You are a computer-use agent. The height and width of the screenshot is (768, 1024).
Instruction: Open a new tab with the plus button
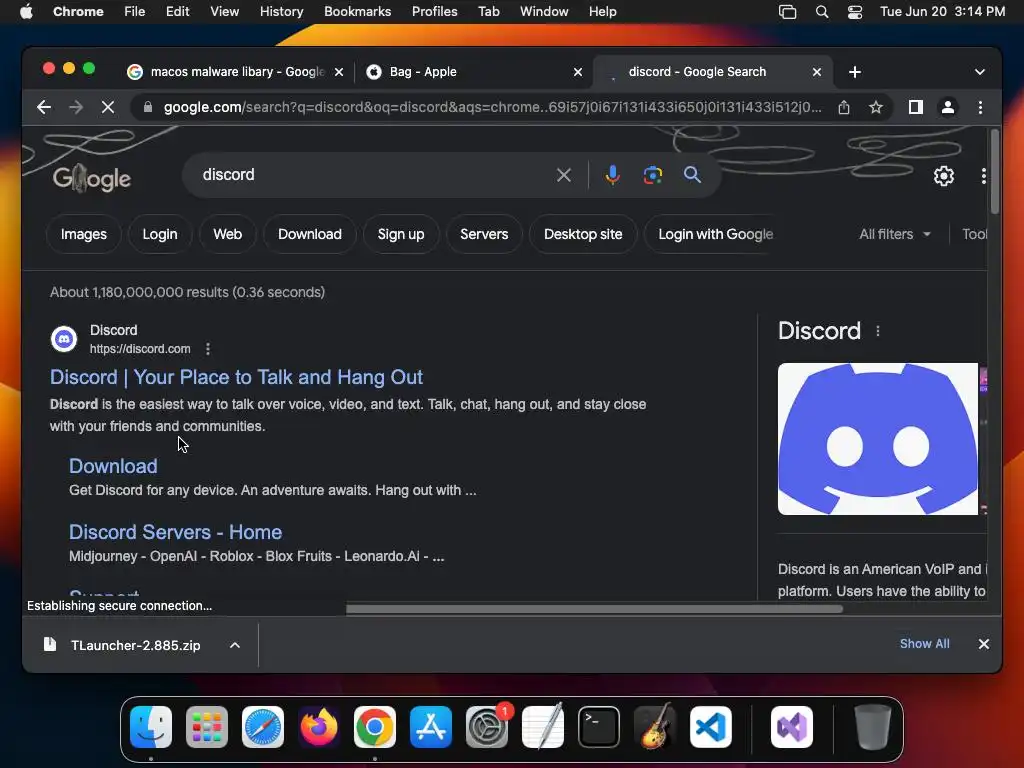point(855,72)
